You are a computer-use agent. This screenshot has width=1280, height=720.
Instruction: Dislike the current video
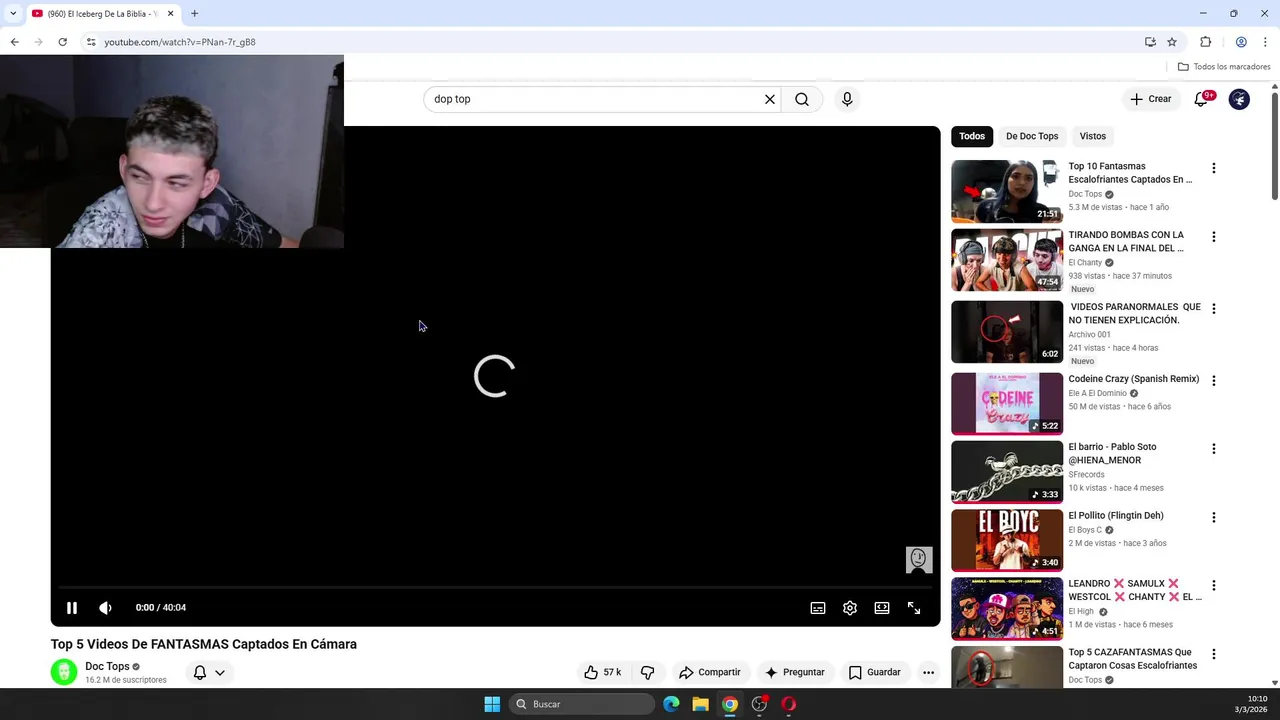coord(647,672)
